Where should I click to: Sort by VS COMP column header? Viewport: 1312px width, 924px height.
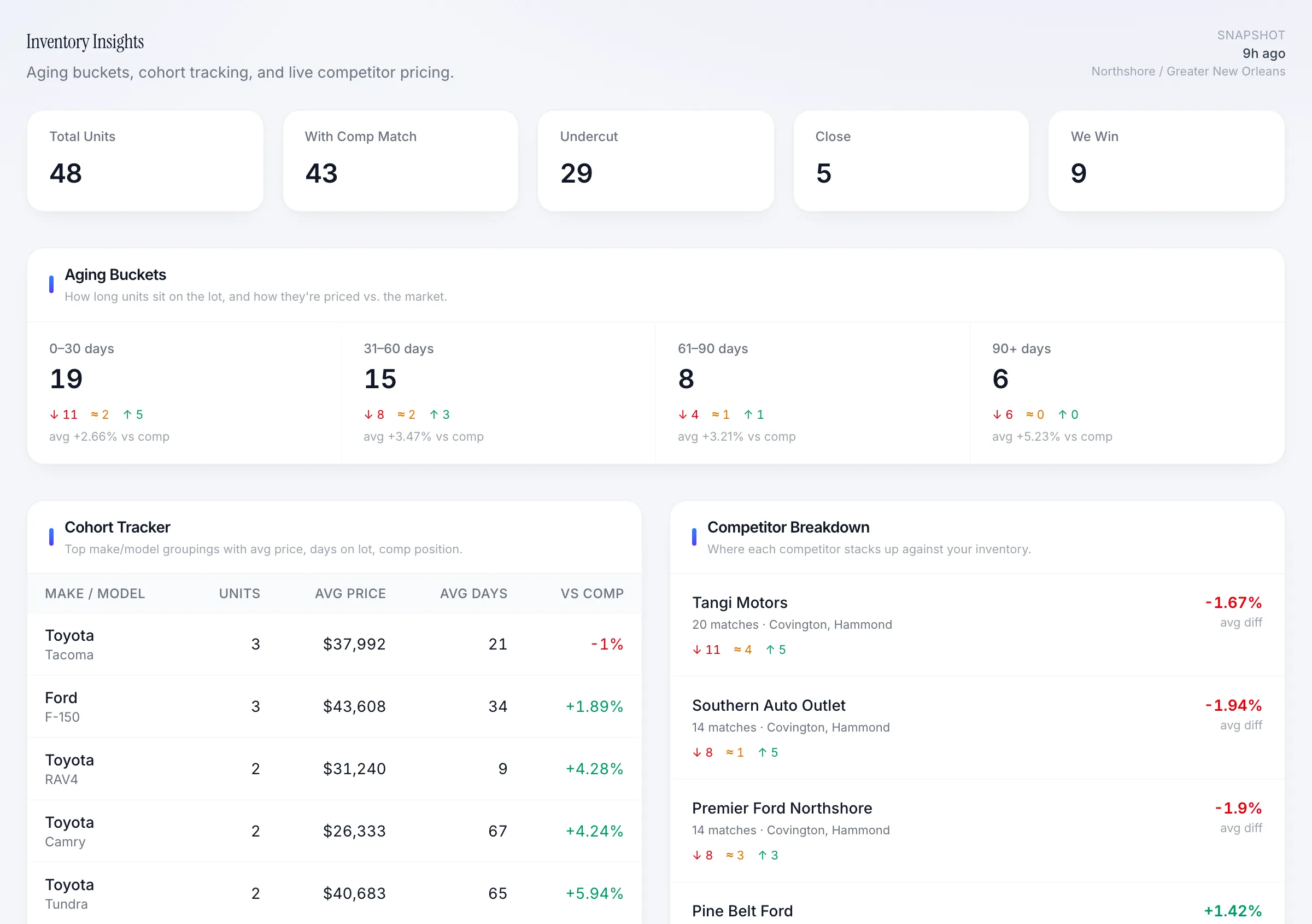tap(592, 593)
